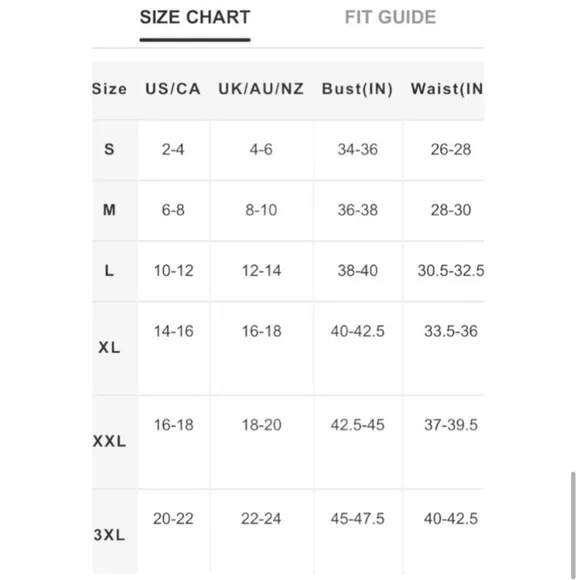
Task: Click the 30.5-32.5 waist cell
Action: click(x=451, y=271)
